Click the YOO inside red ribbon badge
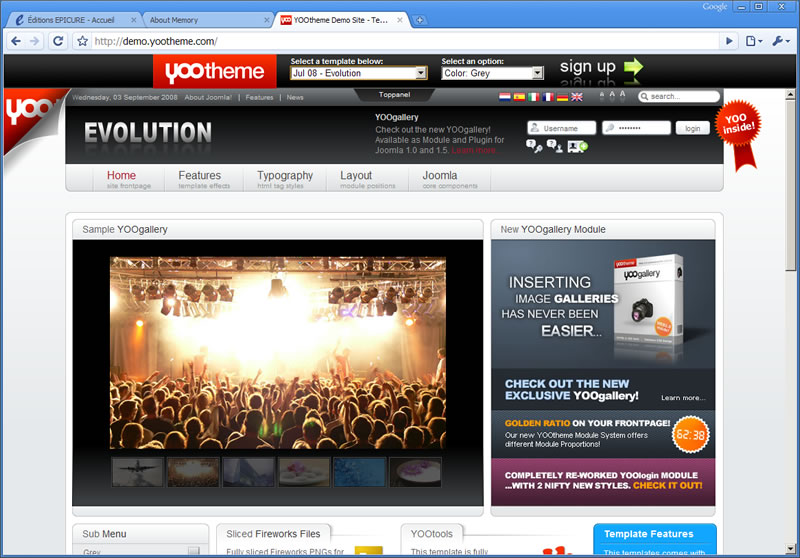 pyautogui.click(x=738, y=134)
